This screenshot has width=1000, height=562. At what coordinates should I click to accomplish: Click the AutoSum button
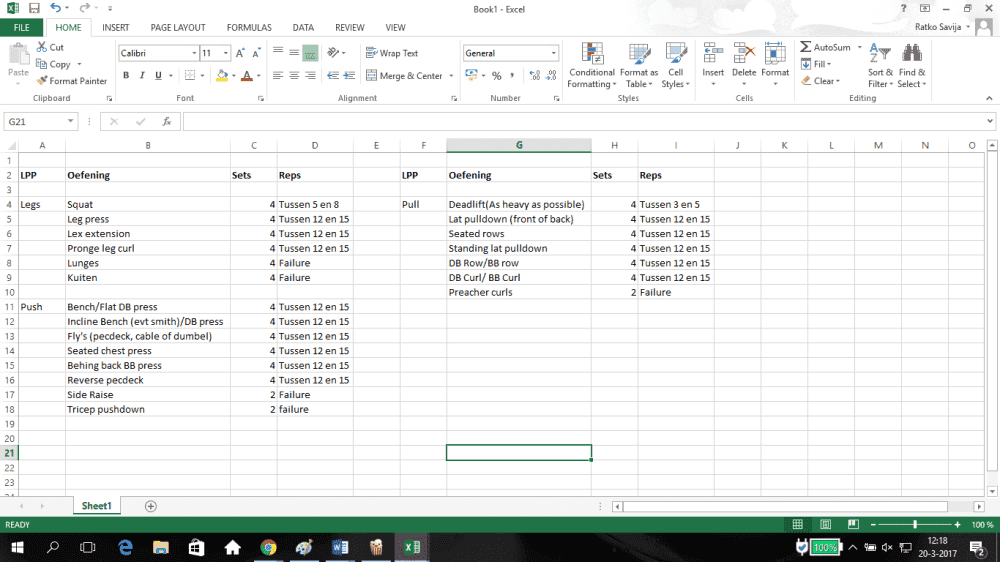pyautogui.click(x=825, y=47)
